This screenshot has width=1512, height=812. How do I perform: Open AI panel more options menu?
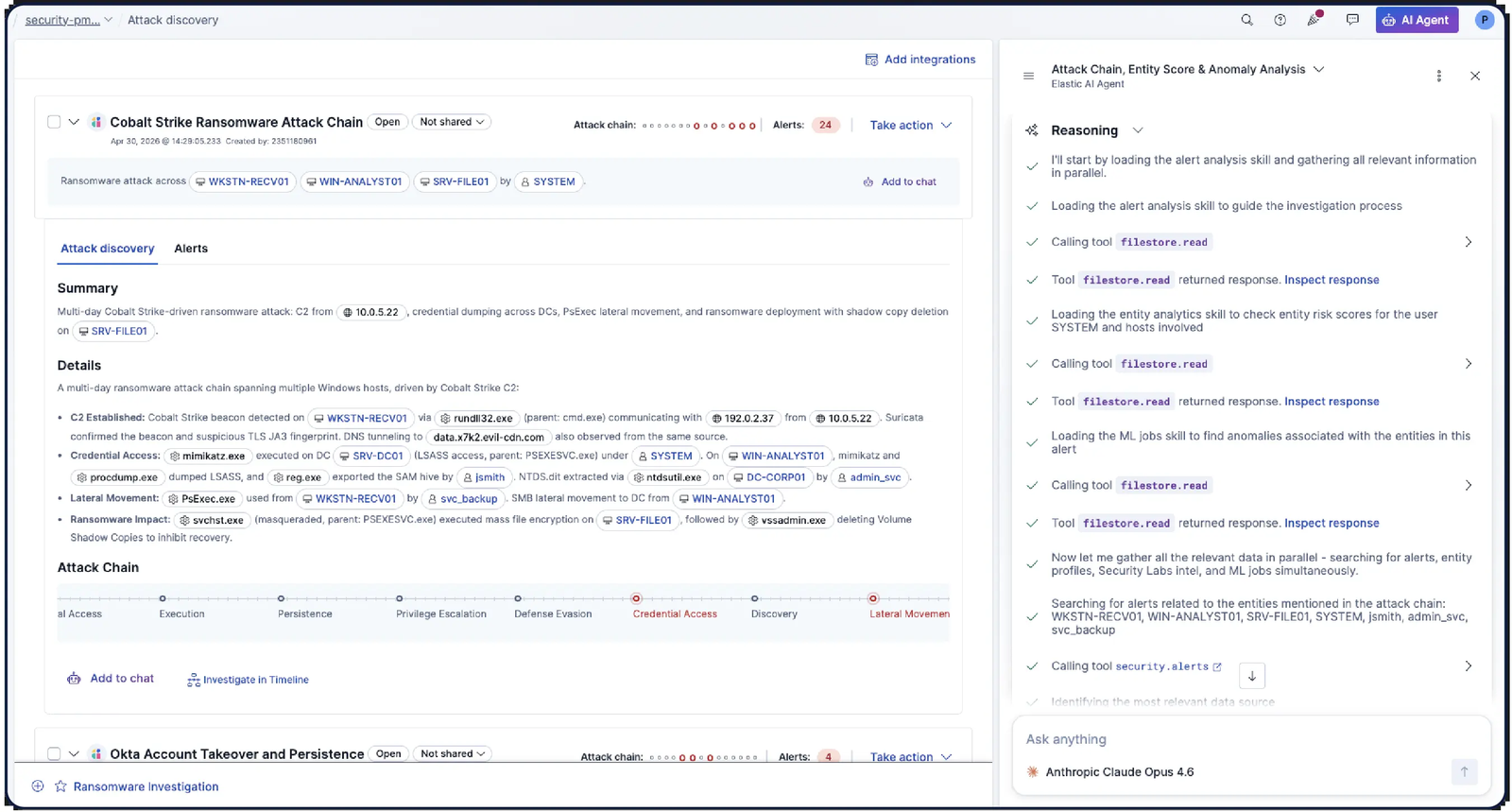[x=1438, y=76]
